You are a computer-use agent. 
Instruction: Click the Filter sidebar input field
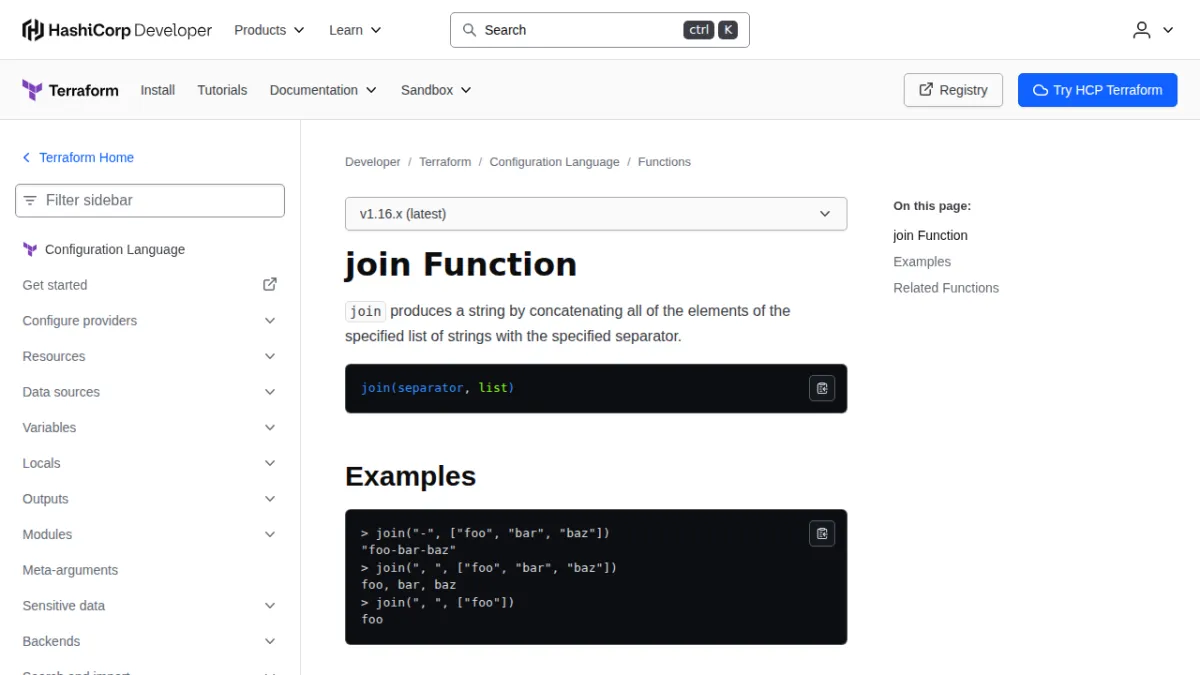(150, 200)
